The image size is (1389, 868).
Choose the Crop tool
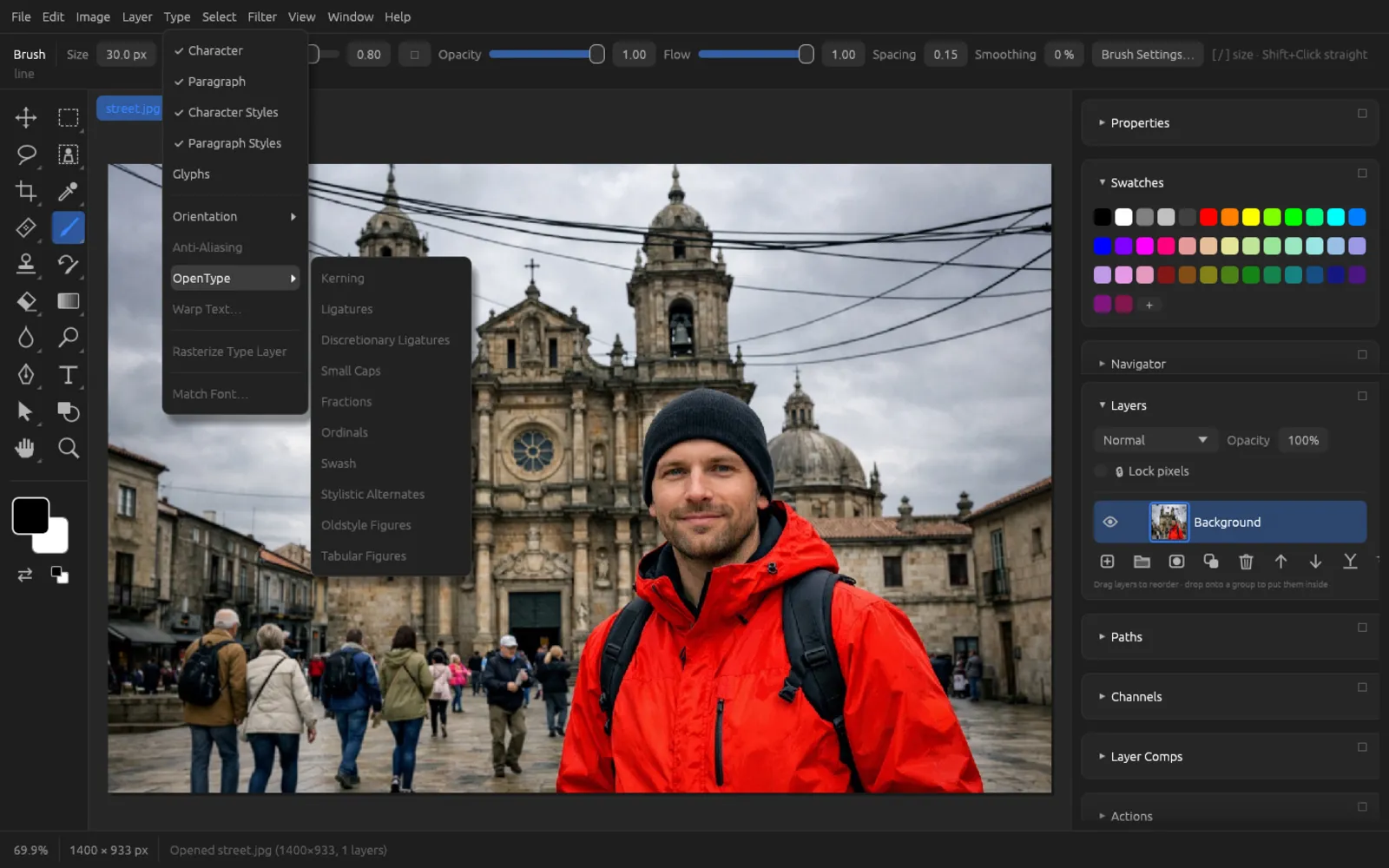tap(26, 191)
